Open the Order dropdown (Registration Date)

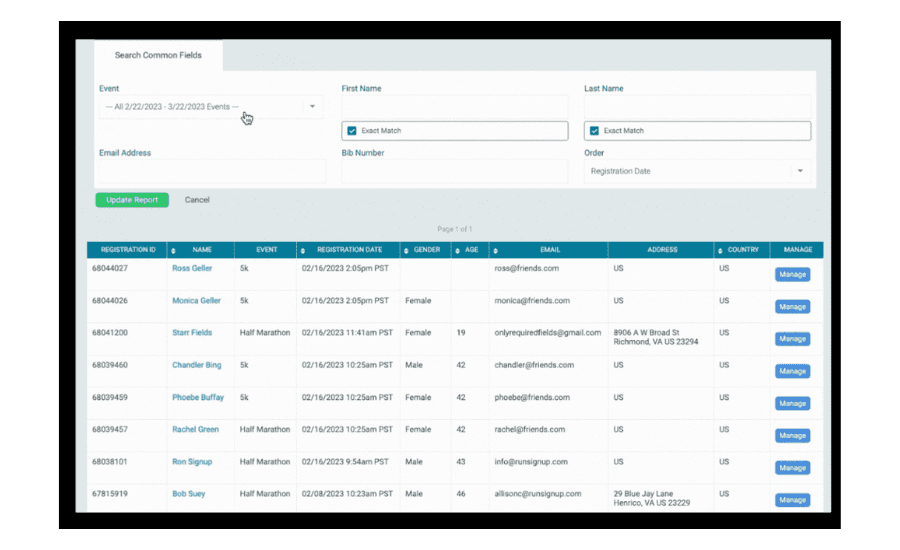click(x=697, y=171)
